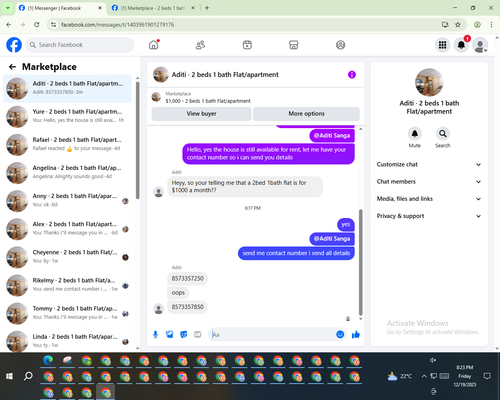This screenshot has width=500, height=400.
Task: Switch to the Marketplace browser tab
Action: (x=153, y=8)
